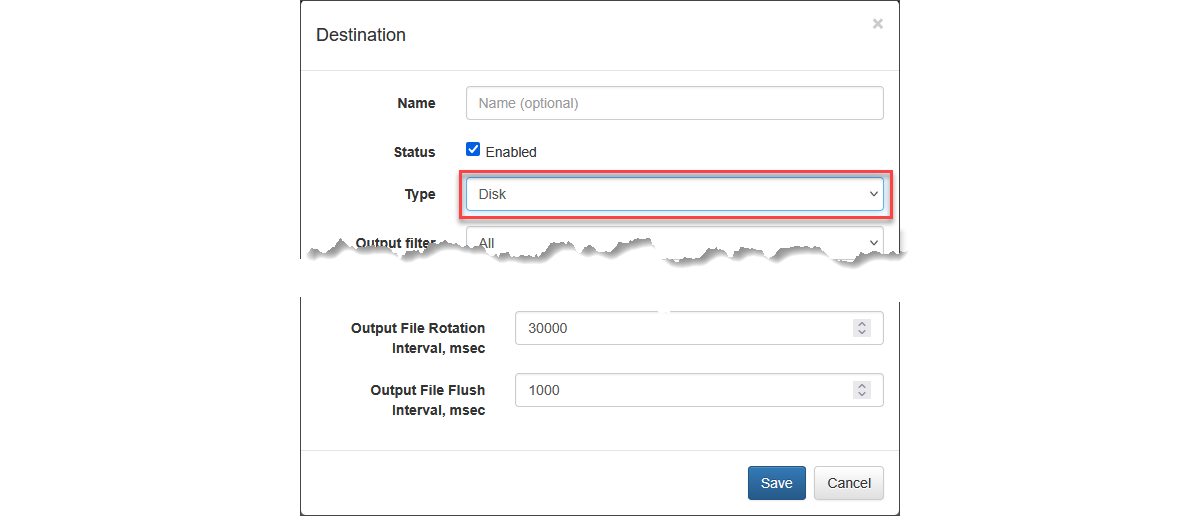
Task: Click the Status field label
Action: (x=414, y=152)
